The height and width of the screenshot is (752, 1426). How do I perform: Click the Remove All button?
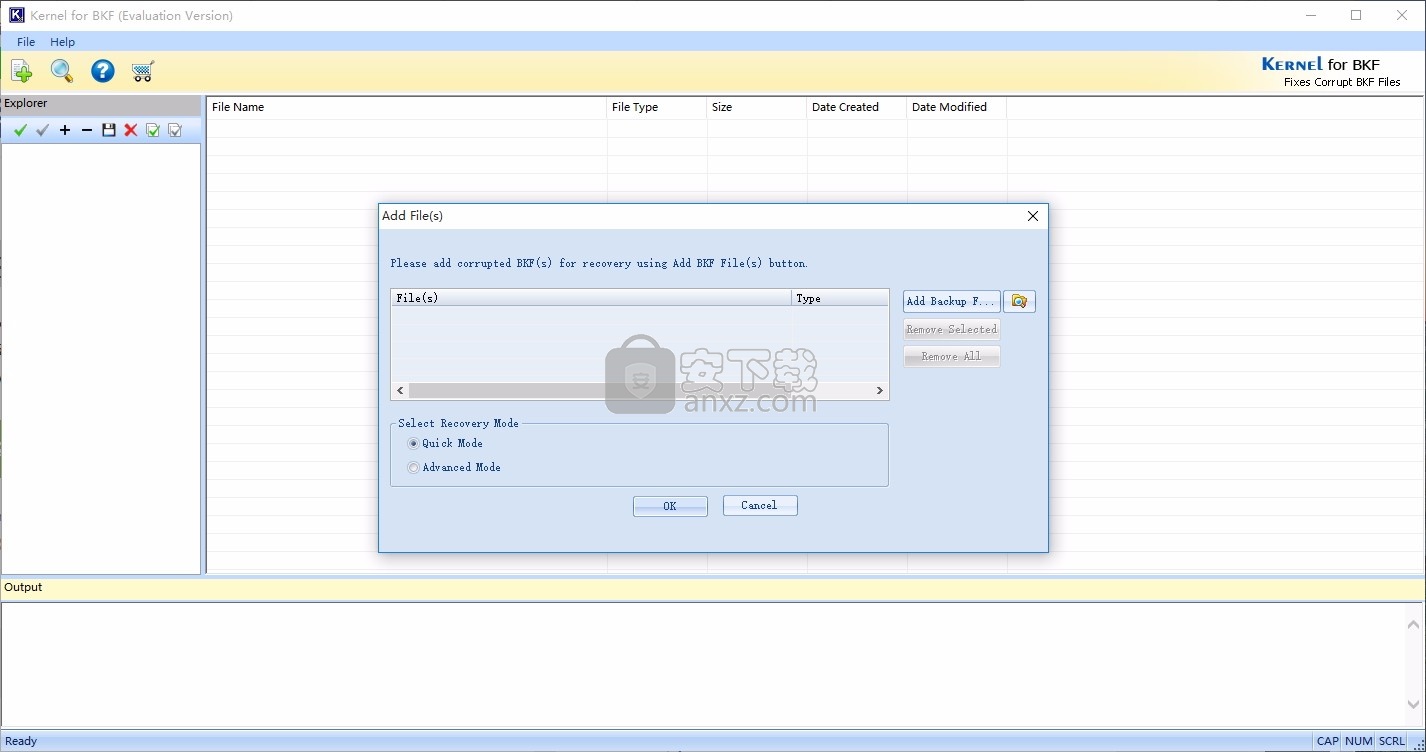tap(951, 356)
